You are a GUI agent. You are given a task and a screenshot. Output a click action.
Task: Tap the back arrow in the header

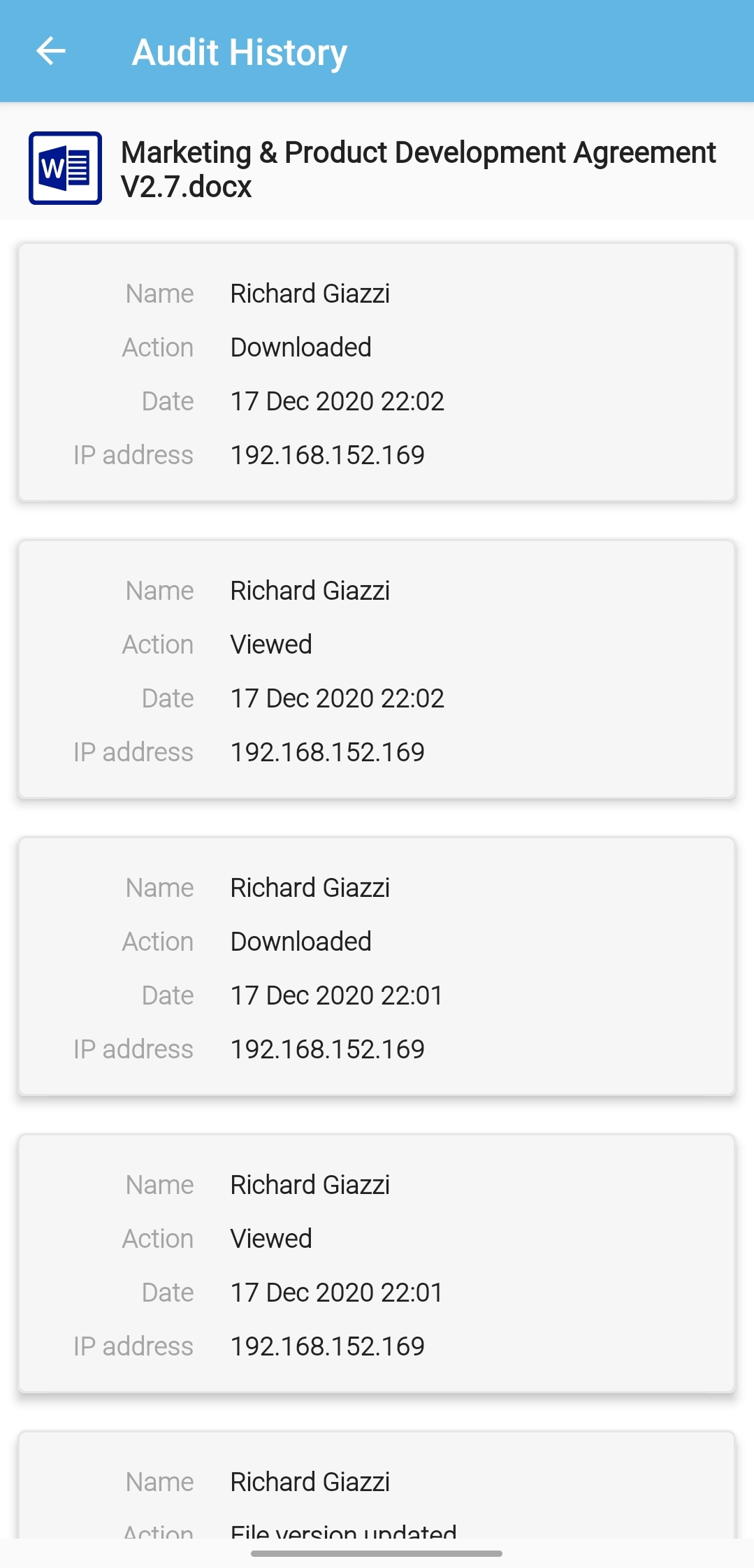pyautogui.click(x=51, y=51)
